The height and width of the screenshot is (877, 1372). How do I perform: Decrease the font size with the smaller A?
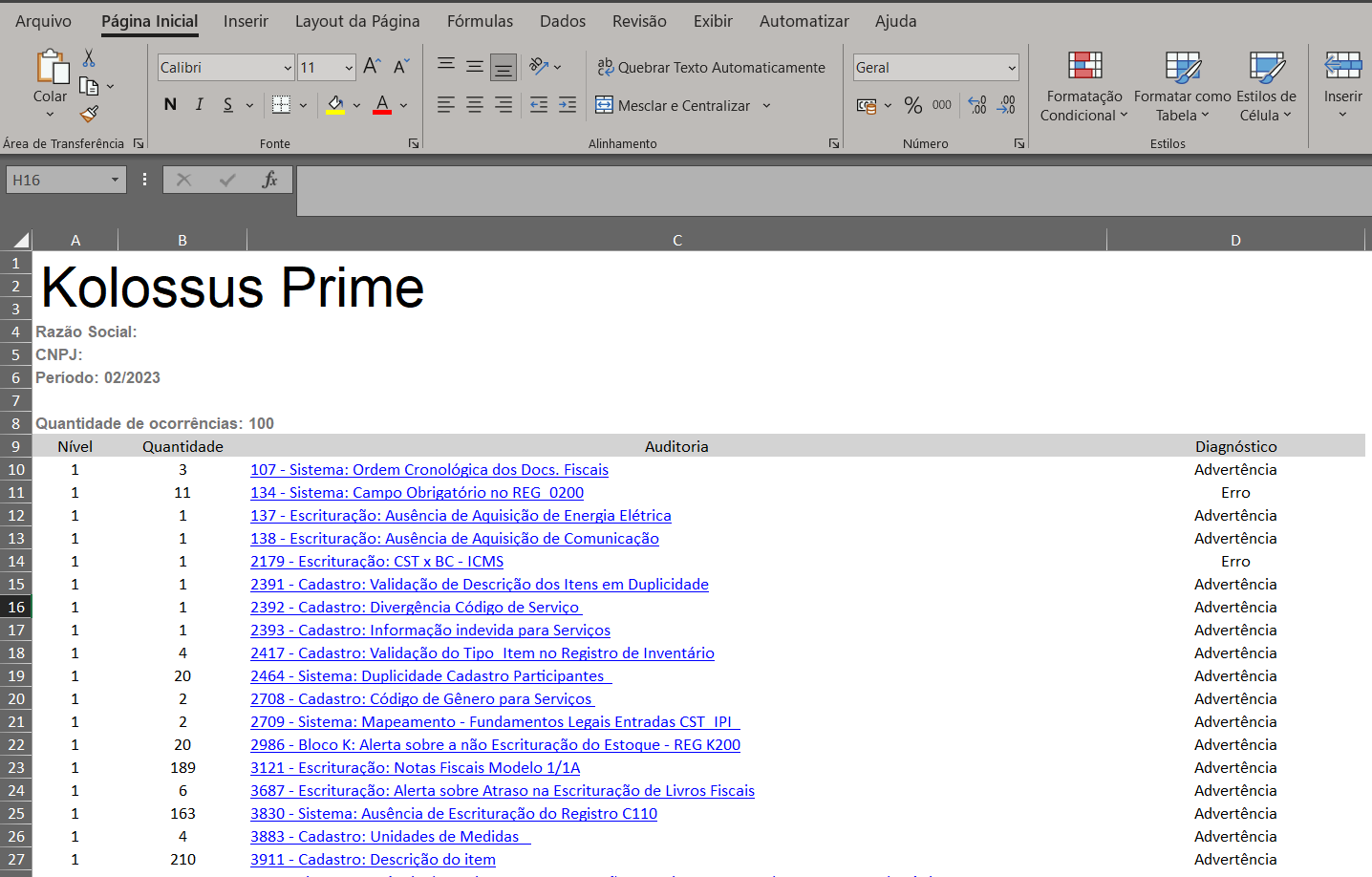click(x=401, y=66)
